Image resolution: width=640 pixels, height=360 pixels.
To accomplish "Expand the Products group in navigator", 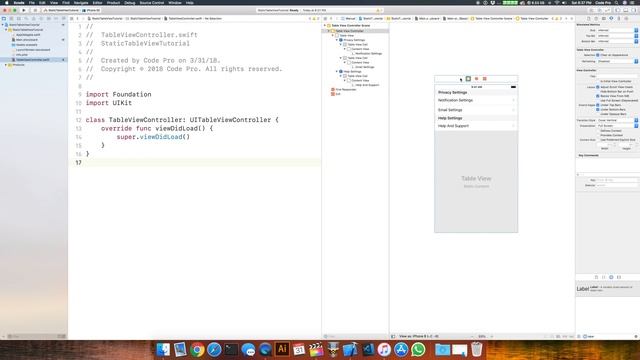I will click(x=6, y=64).
